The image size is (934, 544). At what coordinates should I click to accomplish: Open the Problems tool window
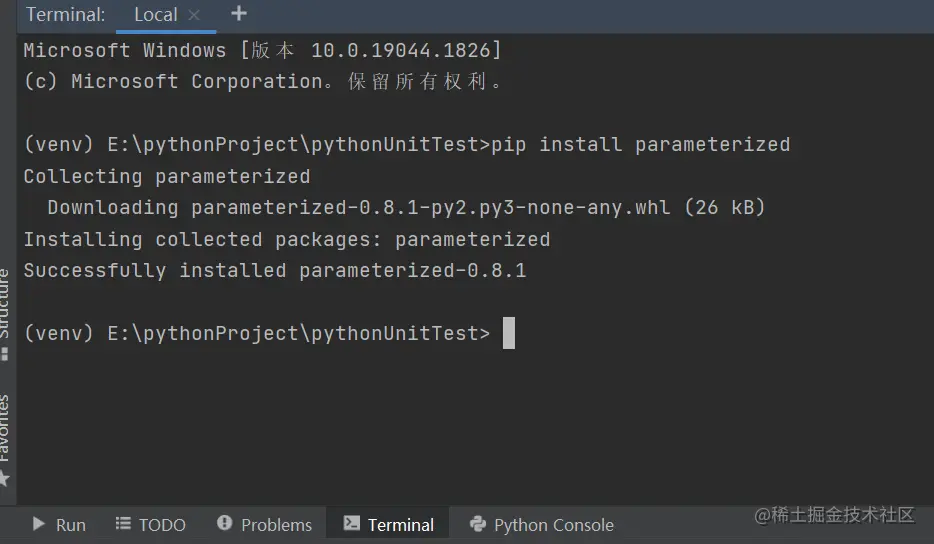[264, 524]
